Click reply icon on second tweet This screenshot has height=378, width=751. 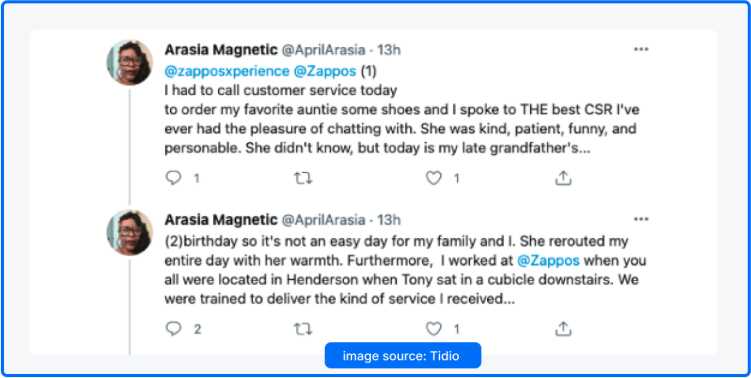click(173, 329)
